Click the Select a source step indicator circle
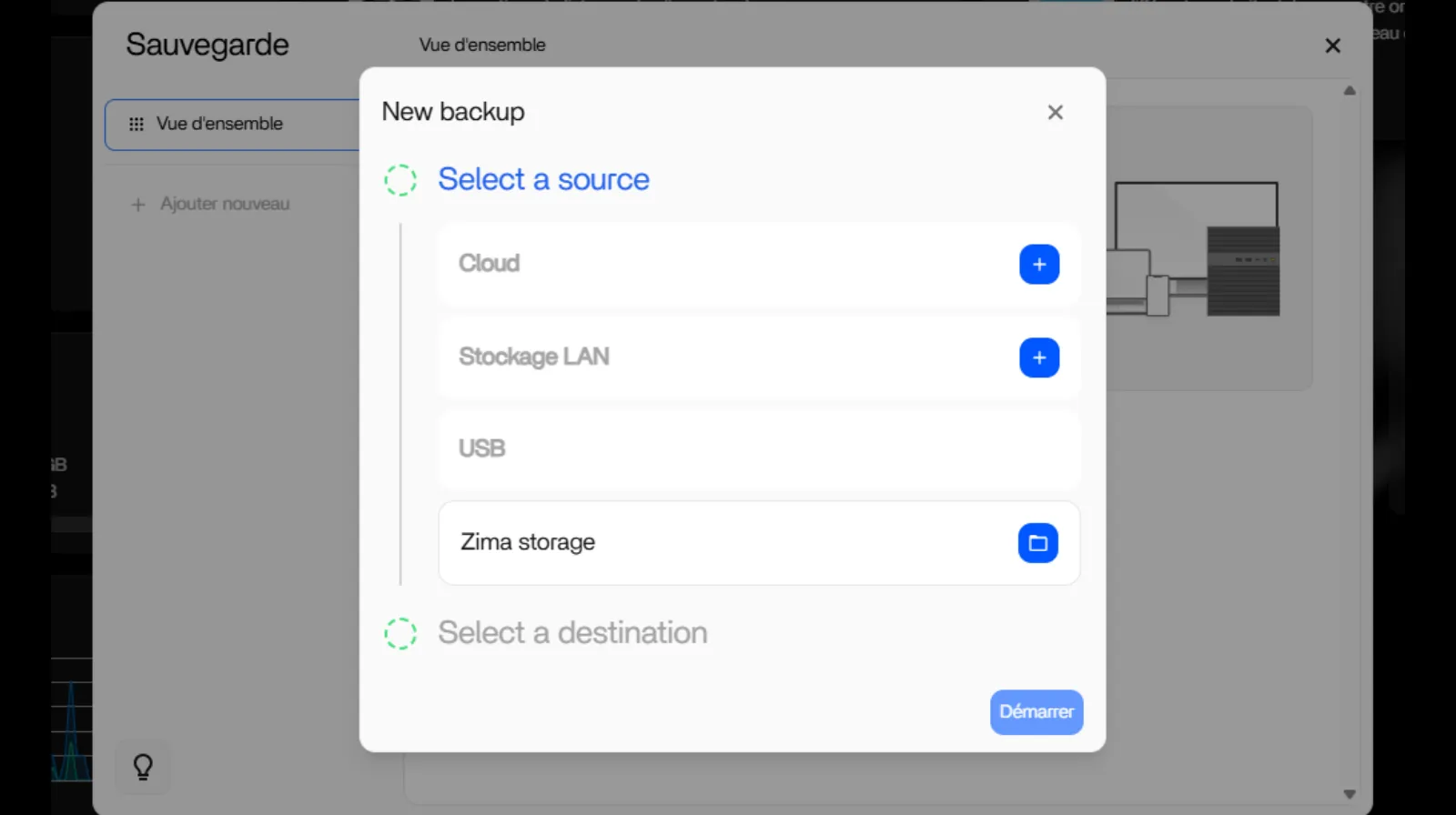 399,179
